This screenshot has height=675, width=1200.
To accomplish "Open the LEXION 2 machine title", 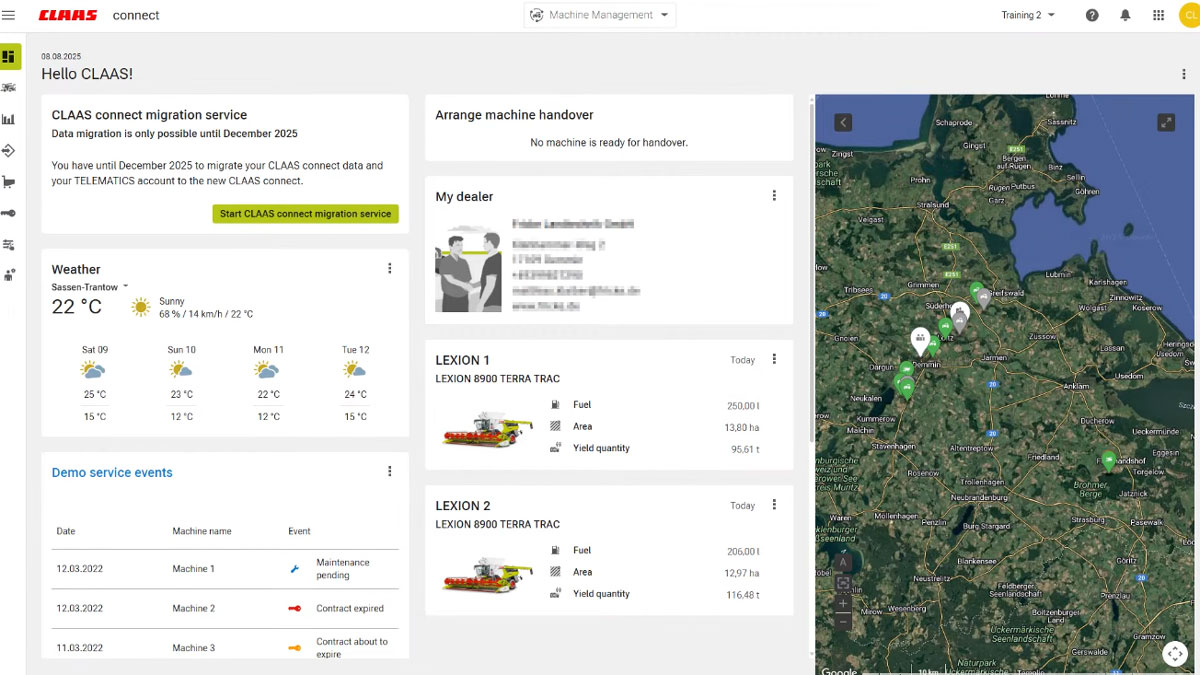I will [x=463, y=506].
